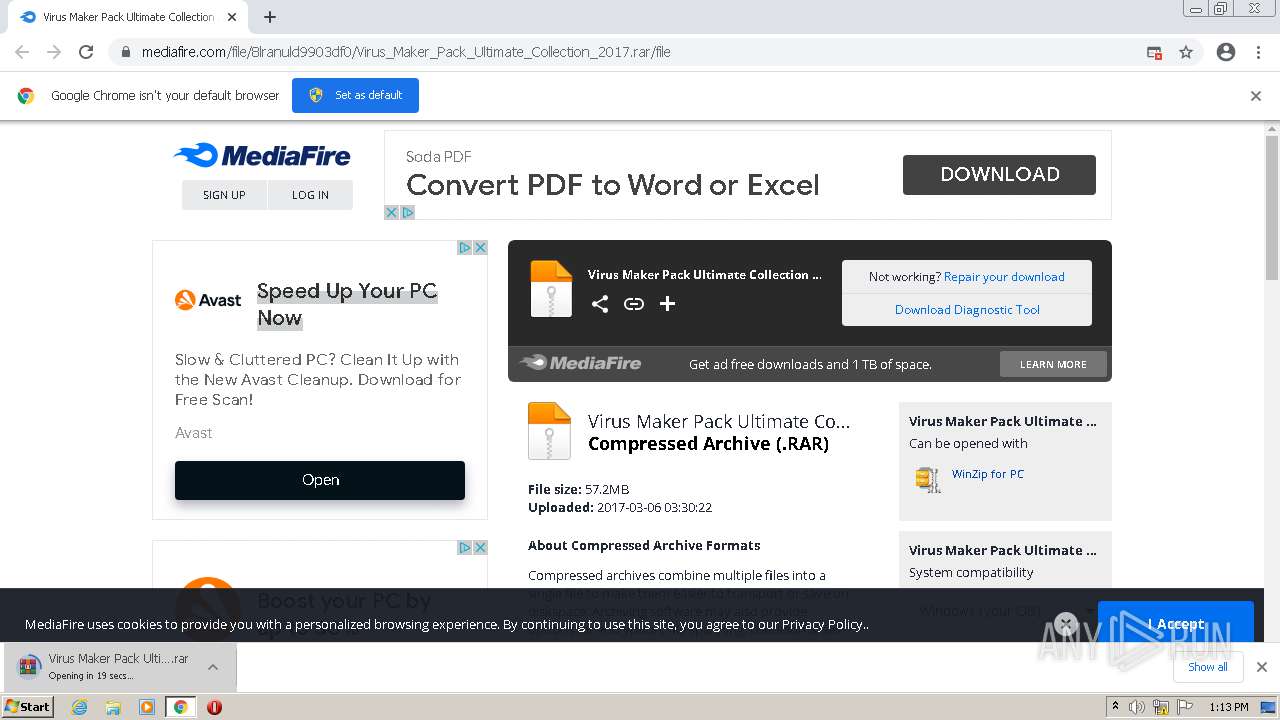Viewport: 1280px width, 720px height.
Task: Click the padlock site info icon
Action: coord(126,52)
